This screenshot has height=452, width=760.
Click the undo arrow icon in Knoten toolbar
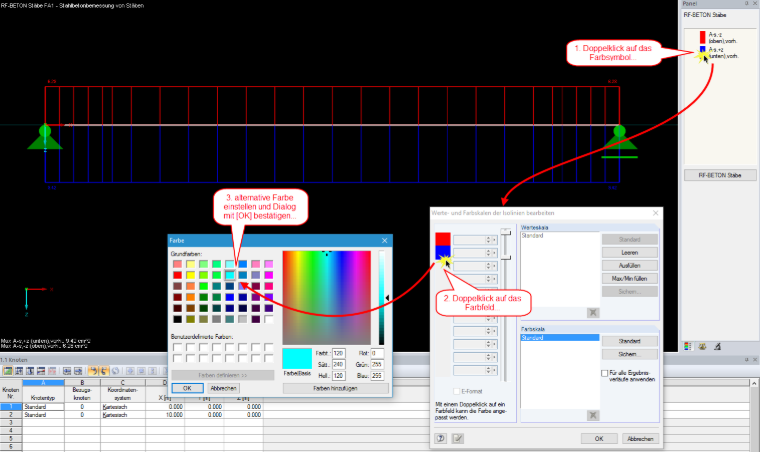[x=93, y=371]
